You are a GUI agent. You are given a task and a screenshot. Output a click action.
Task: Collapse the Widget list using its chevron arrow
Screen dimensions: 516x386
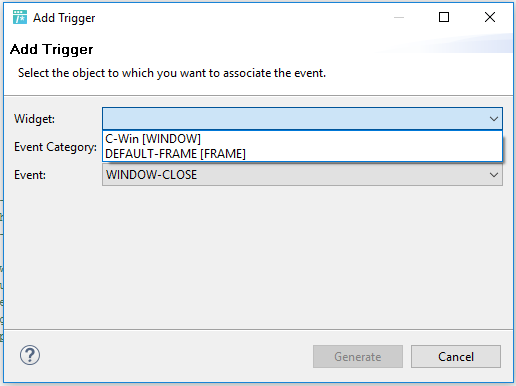[494, 119]
